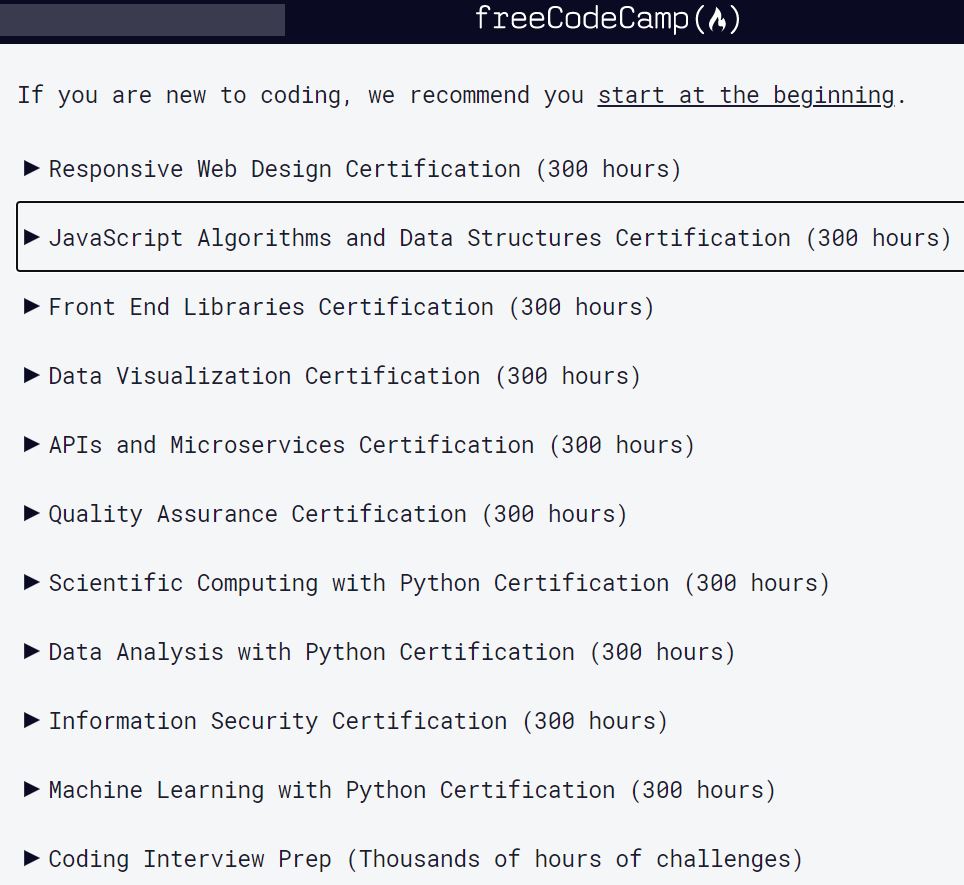Select 'Data Visualization Certification (300 hours)' text

point(345,376)
